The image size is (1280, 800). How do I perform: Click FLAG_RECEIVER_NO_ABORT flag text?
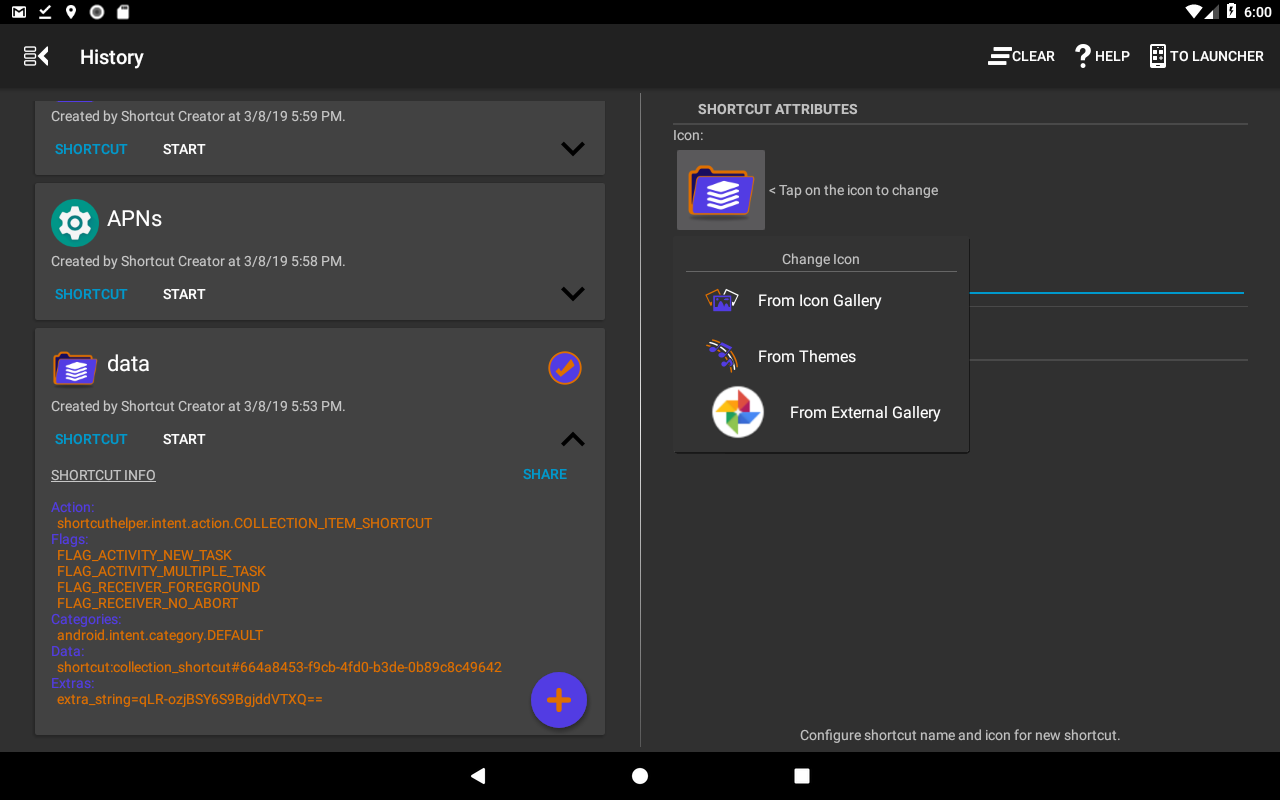tap(148, 603)
